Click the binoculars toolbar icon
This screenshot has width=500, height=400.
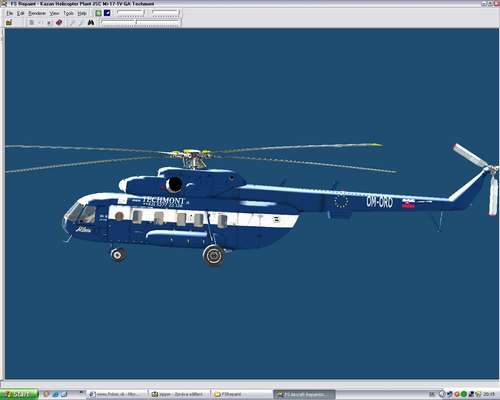(91, 22)
